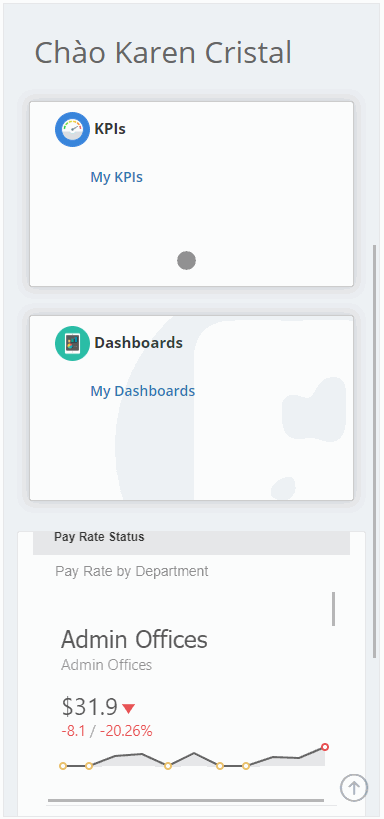The image size is (384, 819).
Task: Click the horizontal scrollbar below the sparkline
Action: 185,800
